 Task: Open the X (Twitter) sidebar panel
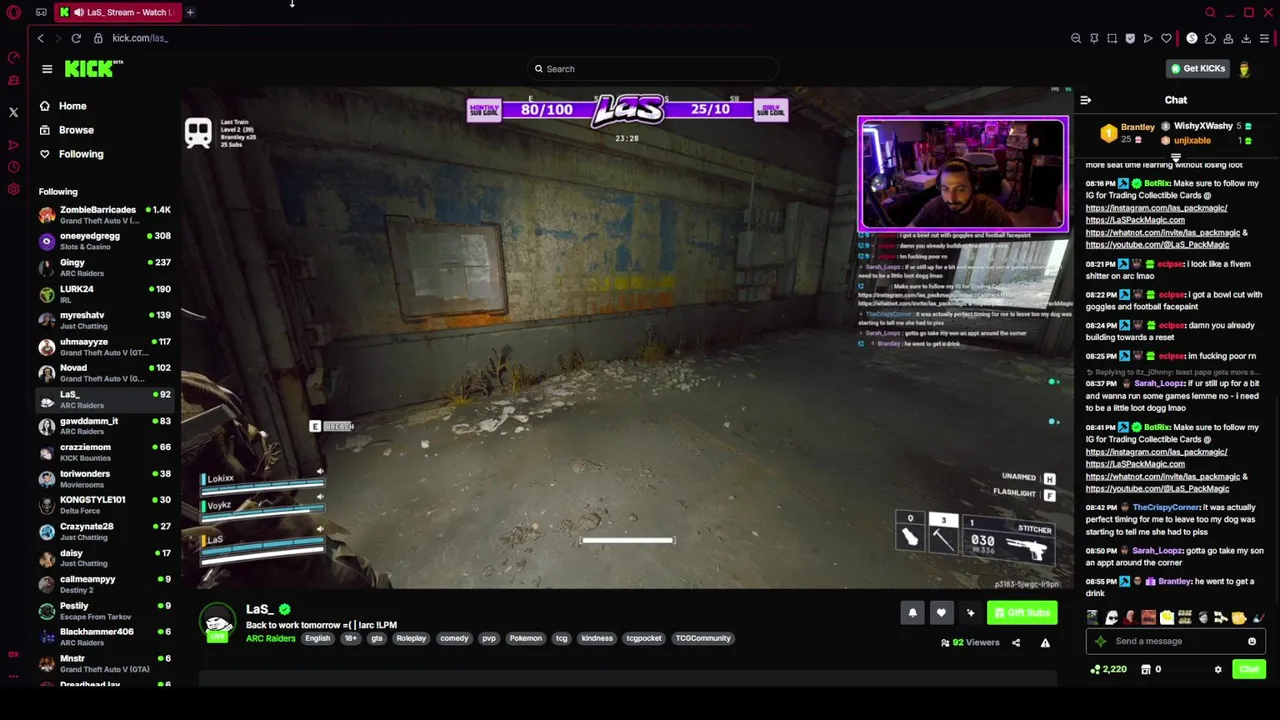(x=13, y=113)
